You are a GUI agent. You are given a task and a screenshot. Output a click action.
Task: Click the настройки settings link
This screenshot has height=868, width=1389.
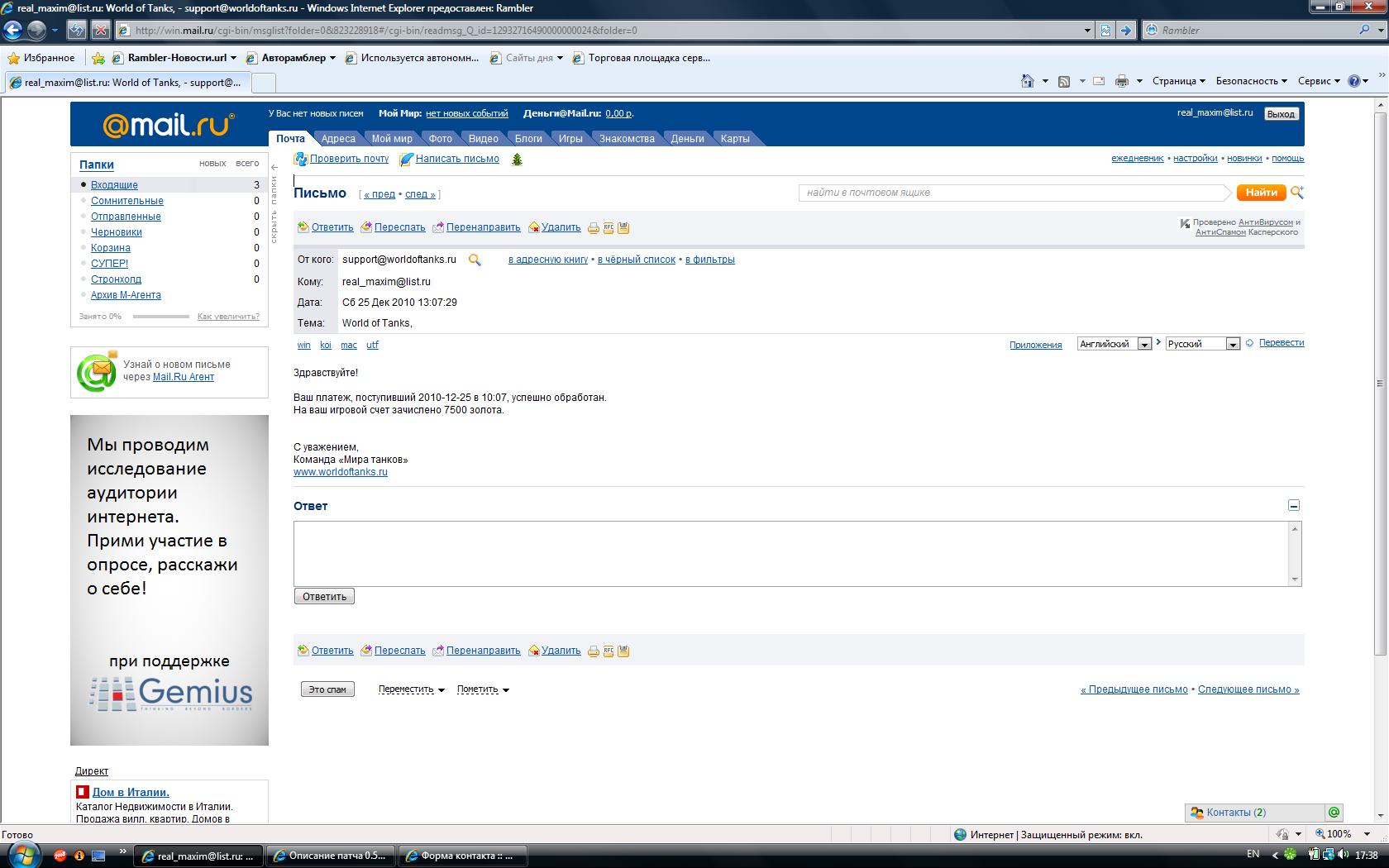(1196, 159)
